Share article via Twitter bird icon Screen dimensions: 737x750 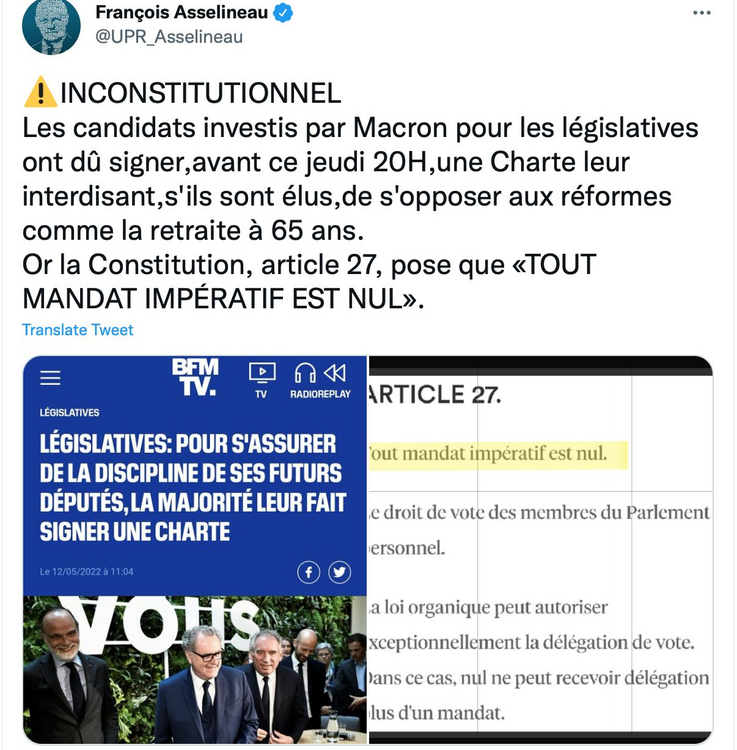(x=340, y=572)
